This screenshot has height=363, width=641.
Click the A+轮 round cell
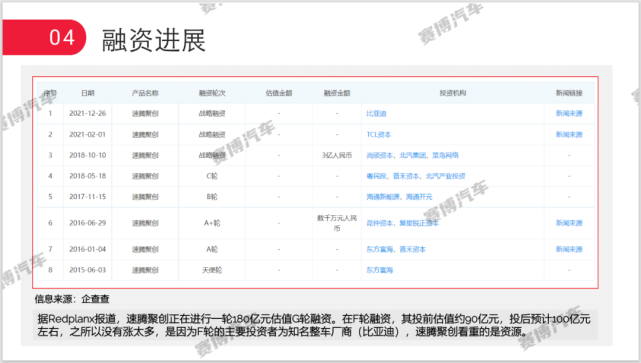click(x=212, y=223)
